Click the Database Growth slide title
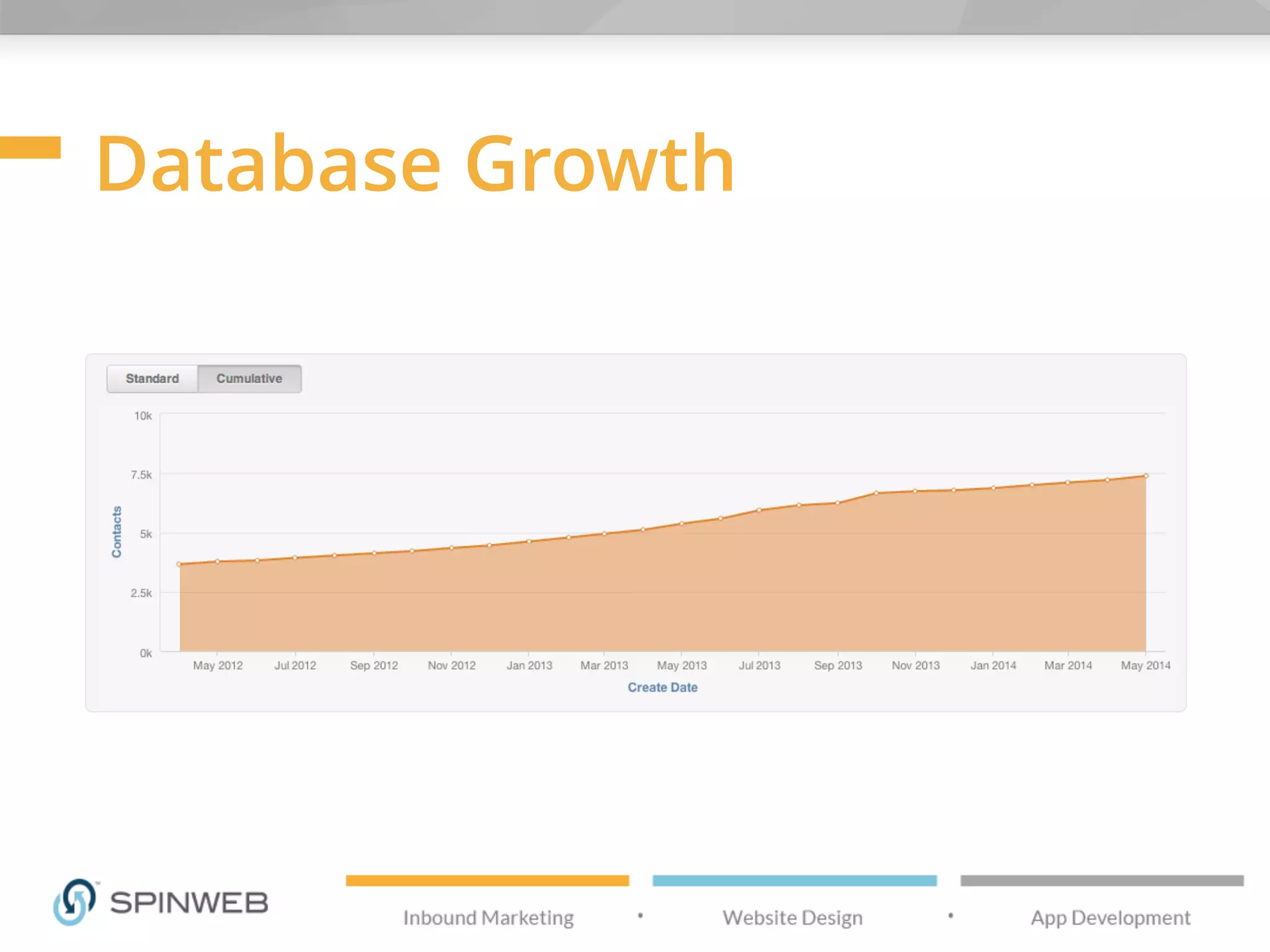The width and height of the screenshot is (1270, 952). pyautogui.click(x=415, y=164)
